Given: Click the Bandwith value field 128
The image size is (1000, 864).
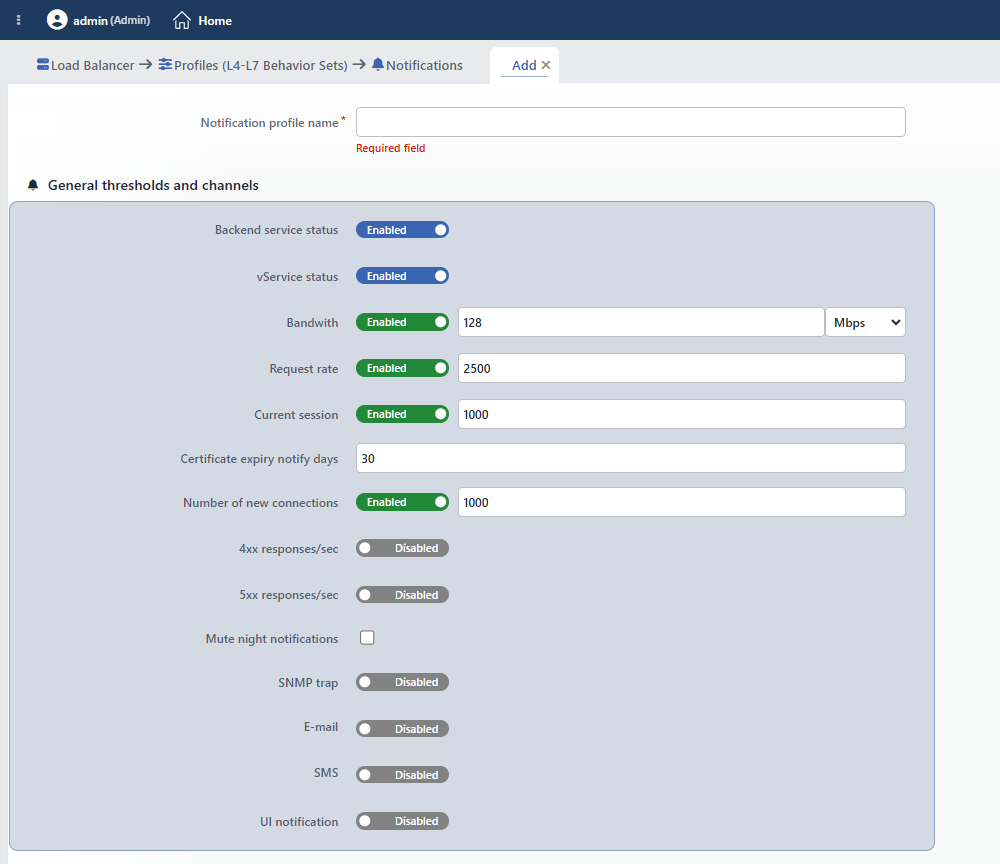Looking at the screenshot, I should point(641,322).
